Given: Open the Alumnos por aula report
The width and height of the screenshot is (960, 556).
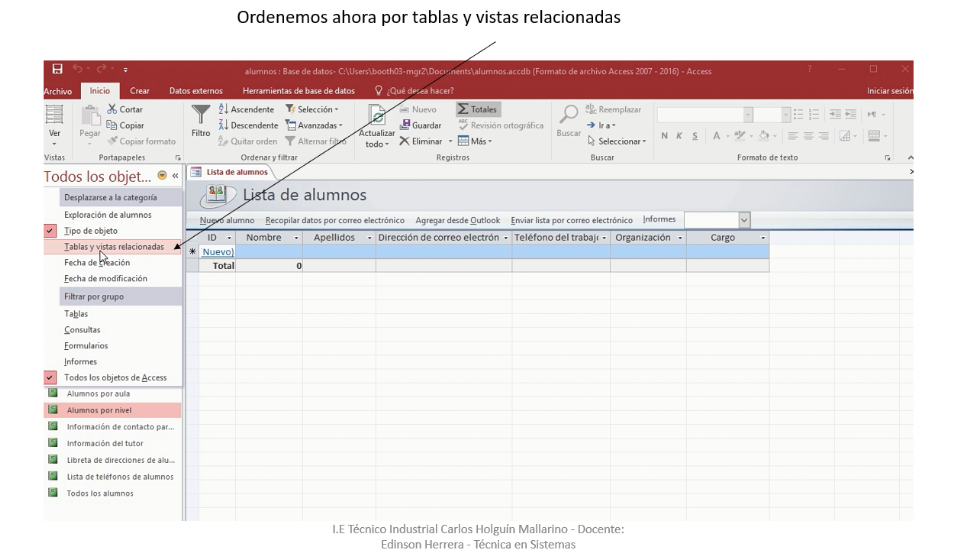Looking at the screenshot, I should 98,394.
